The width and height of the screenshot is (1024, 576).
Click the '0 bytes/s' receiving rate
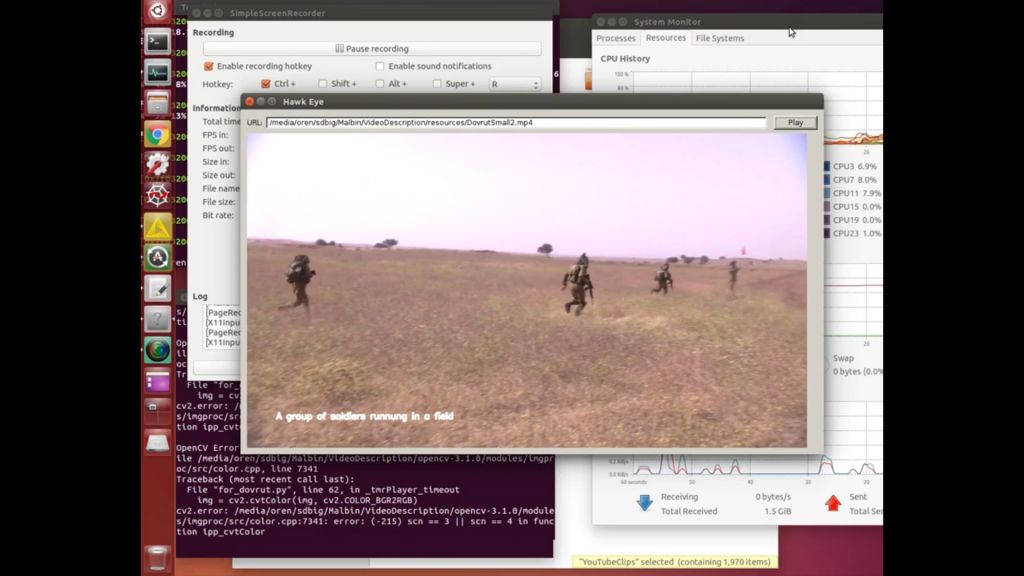pyautogui.click(x=773, y=497)
